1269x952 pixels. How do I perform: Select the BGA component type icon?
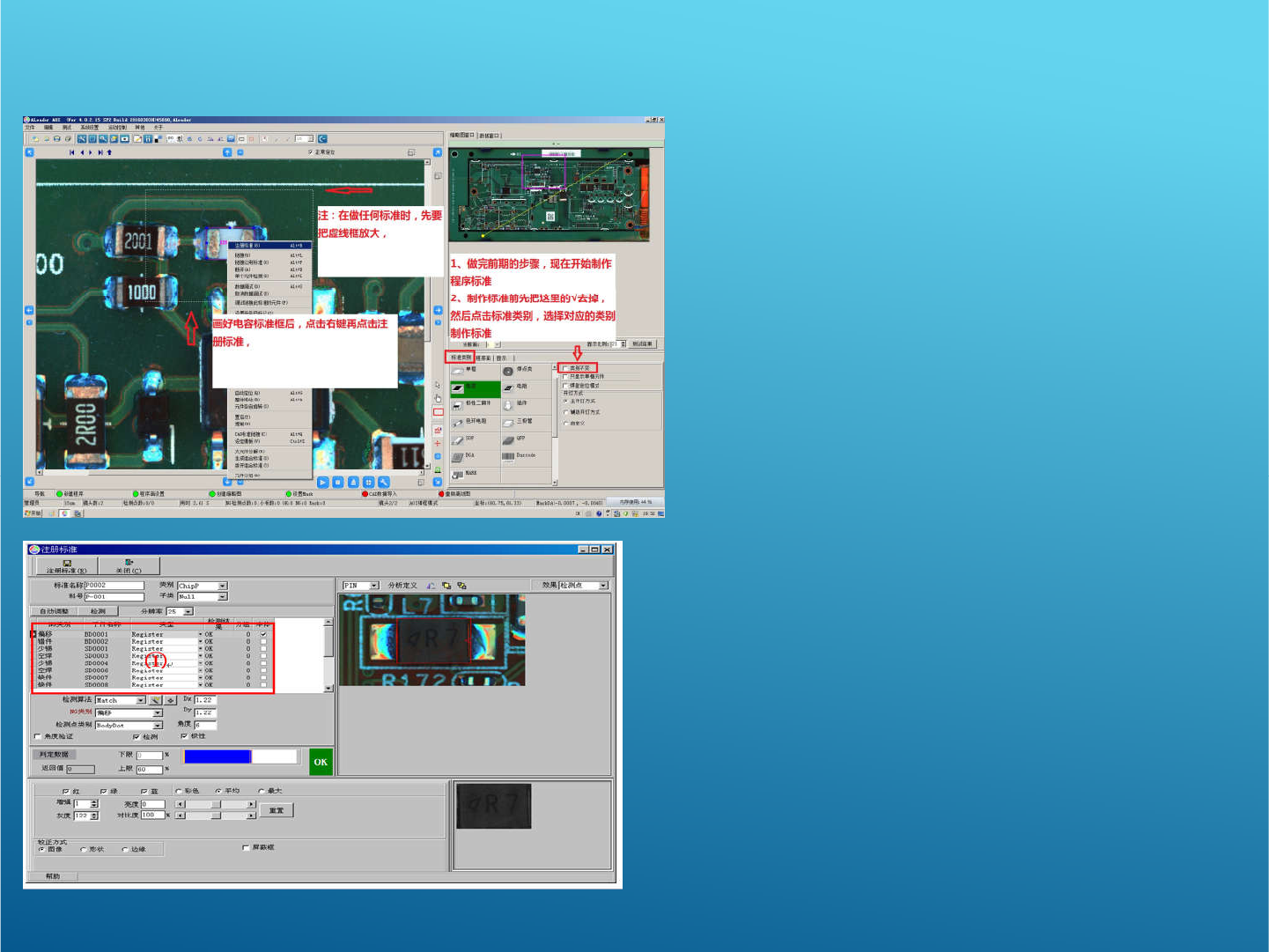coord(458,457)
